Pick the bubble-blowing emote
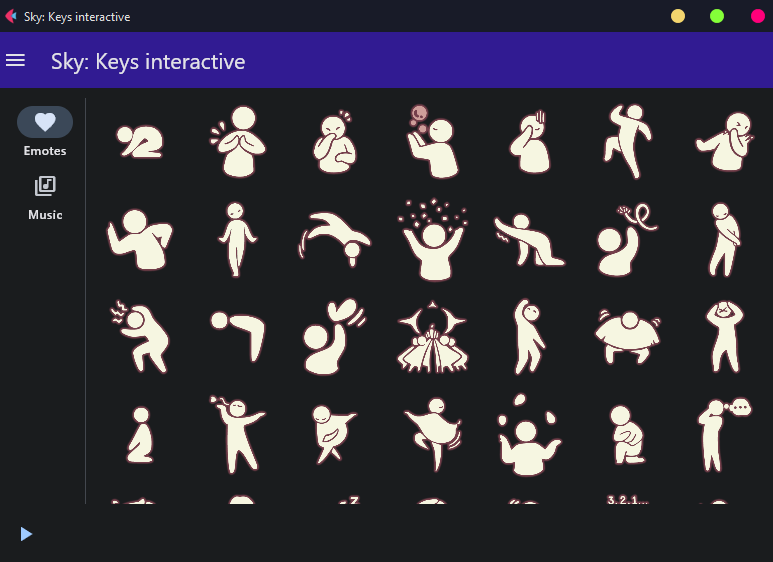This screenshot has height=562, width=773. pos(432,141)
